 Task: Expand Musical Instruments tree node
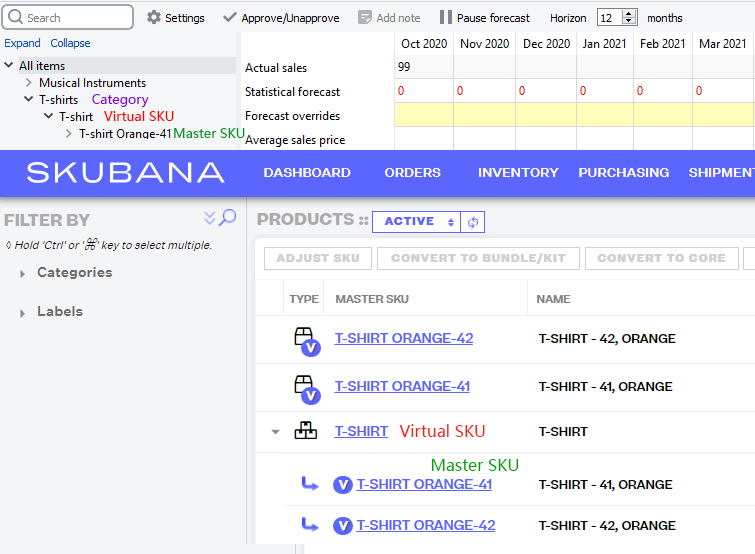pyautogui.click(x=29, y=83)
